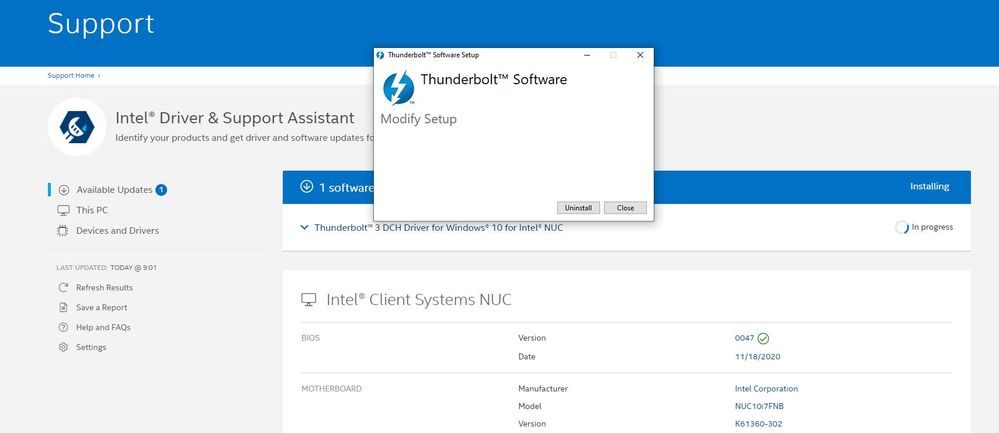Click the Support page header title
The width and height of the screenshot is (999, 433).
tap(101, 24)
